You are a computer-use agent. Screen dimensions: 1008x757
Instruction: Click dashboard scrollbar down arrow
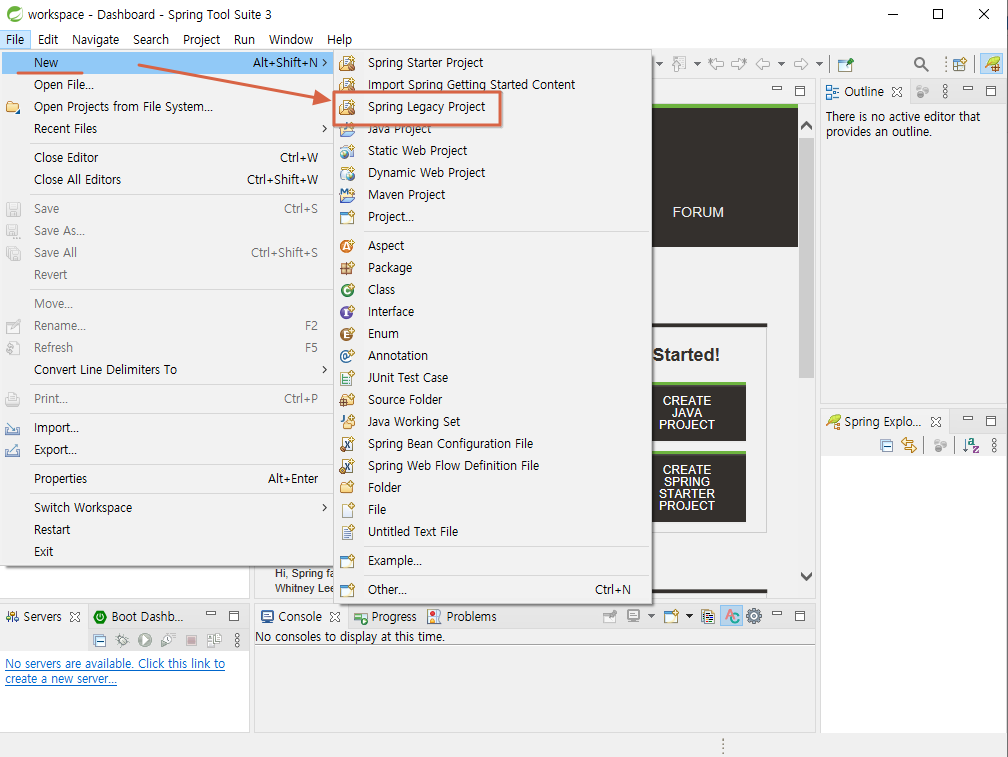pos(806,576)
